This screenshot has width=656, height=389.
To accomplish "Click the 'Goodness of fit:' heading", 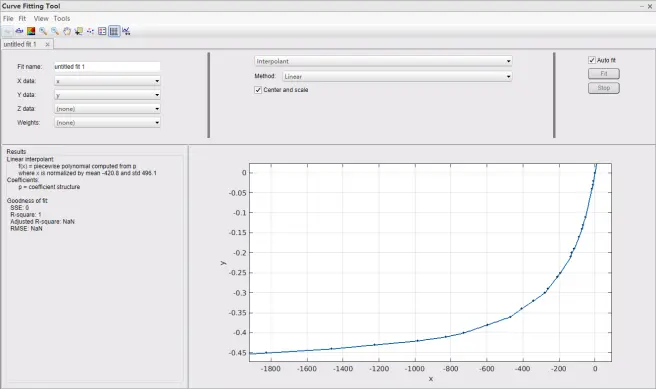I will click(x=27, y=201).
